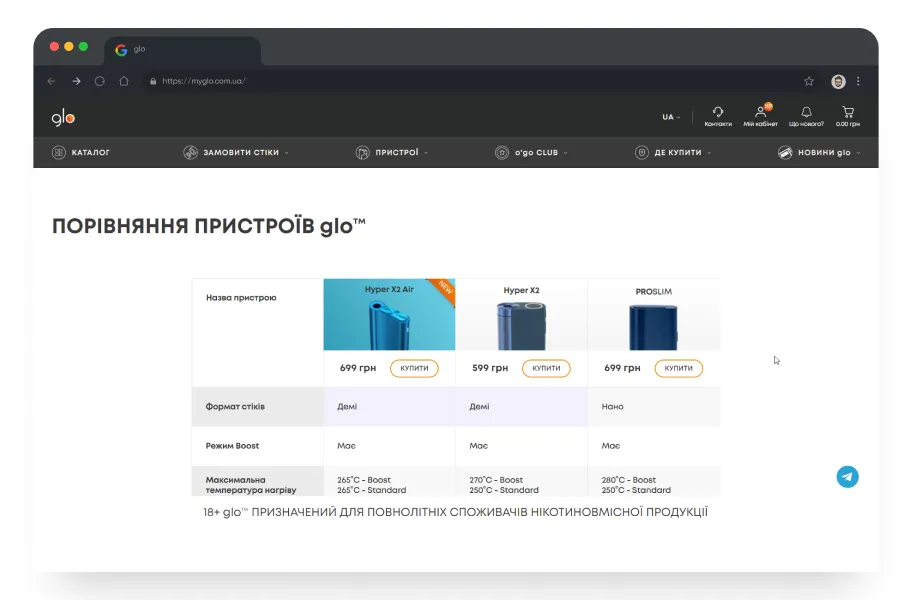Reload the page with refresh icon
The height and width of the screenshot is (600, 912).
click(99, 81)
